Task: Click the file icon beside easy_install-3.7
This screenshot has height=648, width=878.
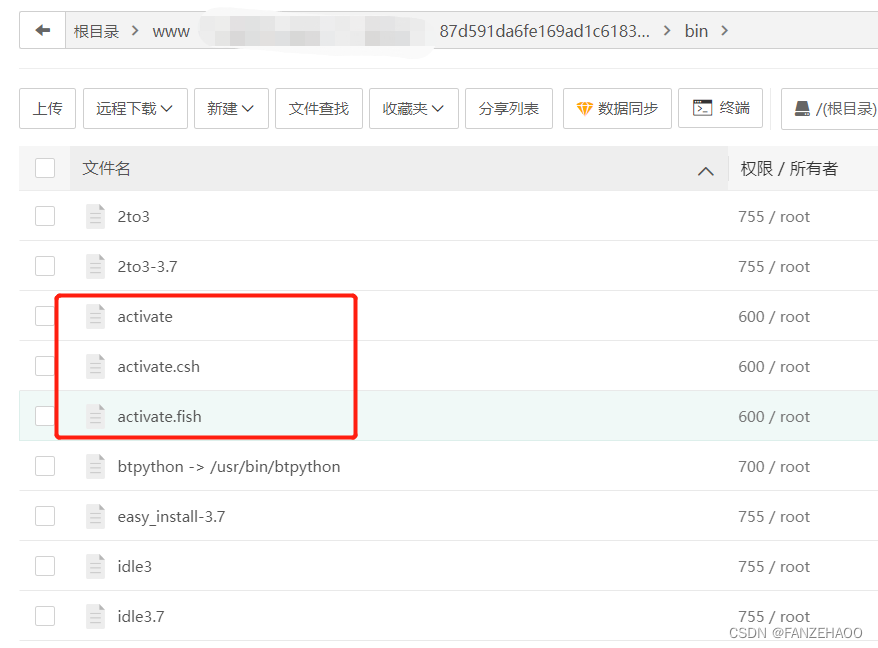Action: (x=95, y=516)
